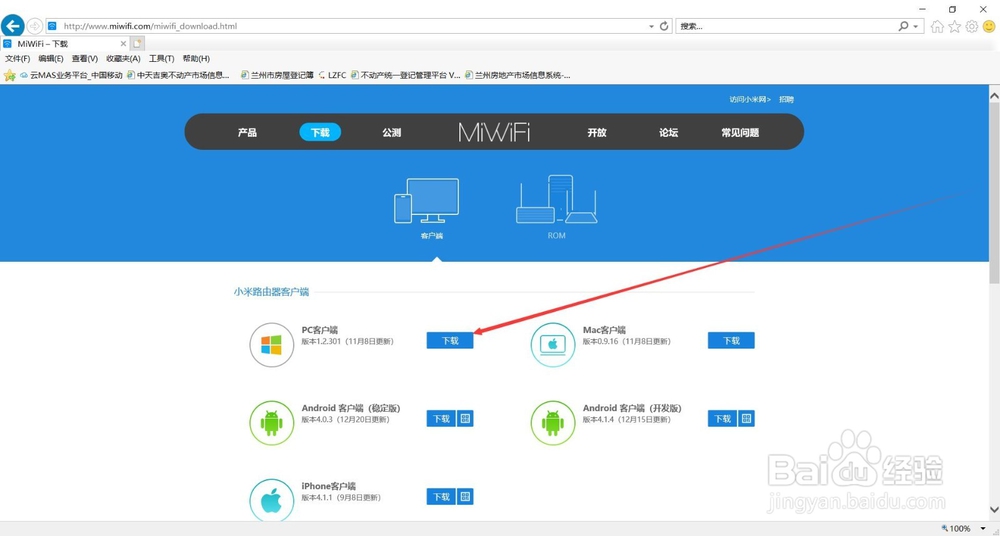Click the add-to-favorites-bar star icon

click(x=10, y=75)
